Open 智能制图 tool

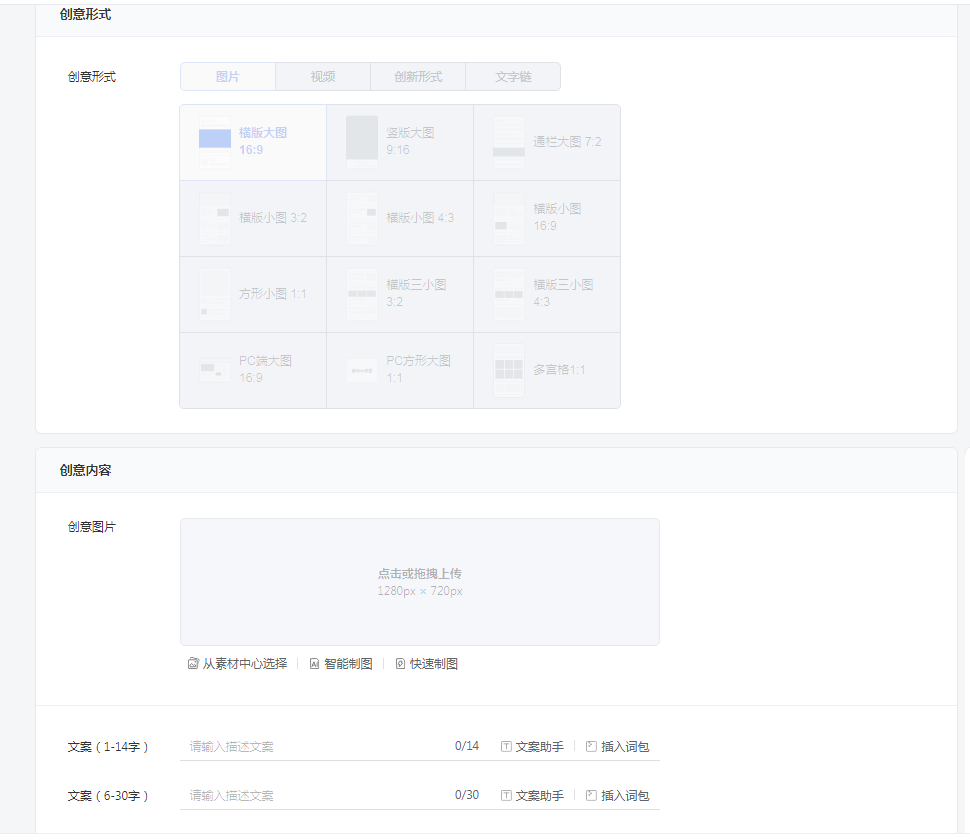[x=341, y=664]
